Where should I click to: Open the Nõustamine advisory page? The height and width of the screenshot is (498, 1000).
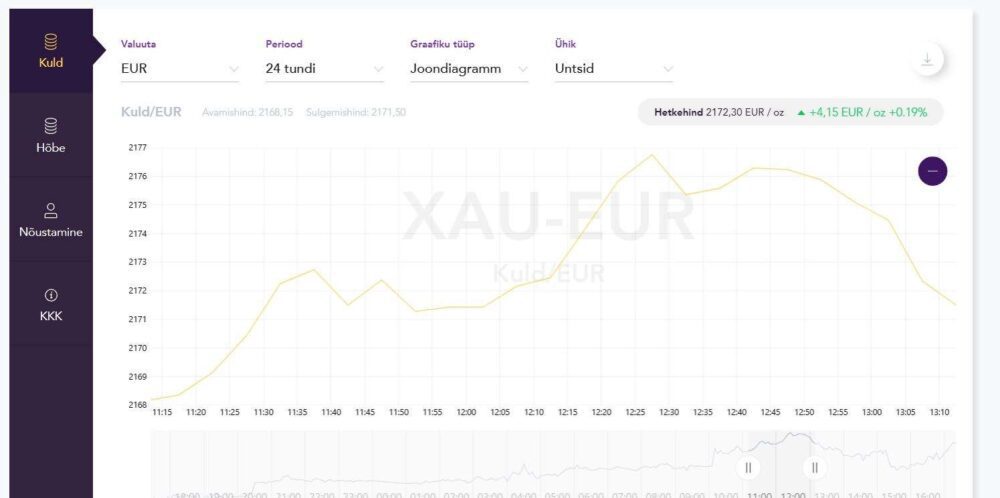click(x=50, y=220)
